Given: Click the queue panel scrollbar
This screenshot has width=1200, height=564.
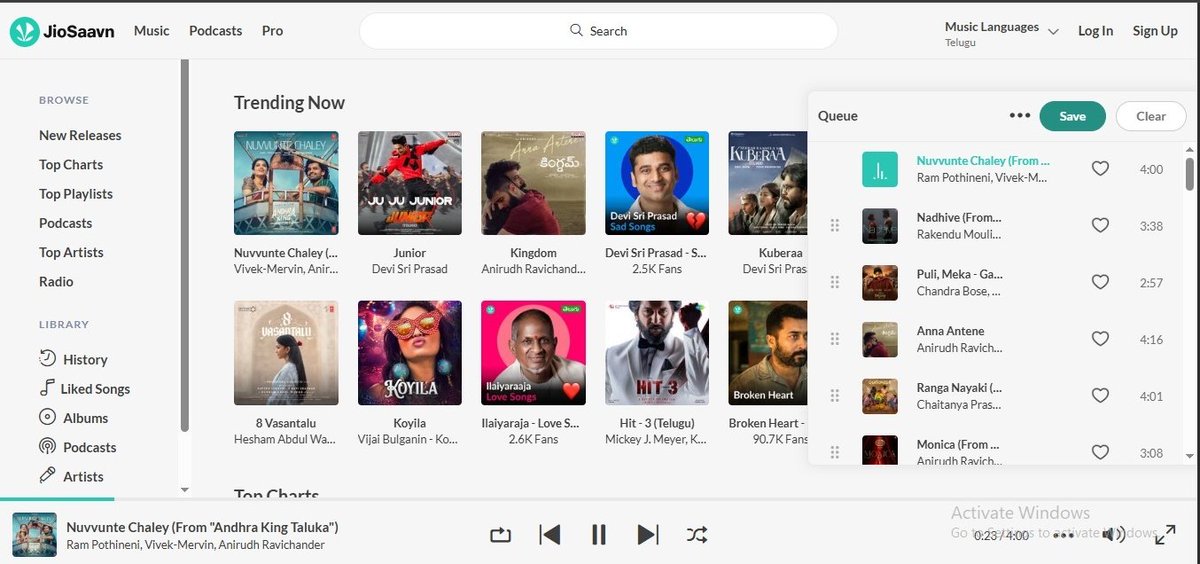Looking at the screenshot, I should point(1189,172).
